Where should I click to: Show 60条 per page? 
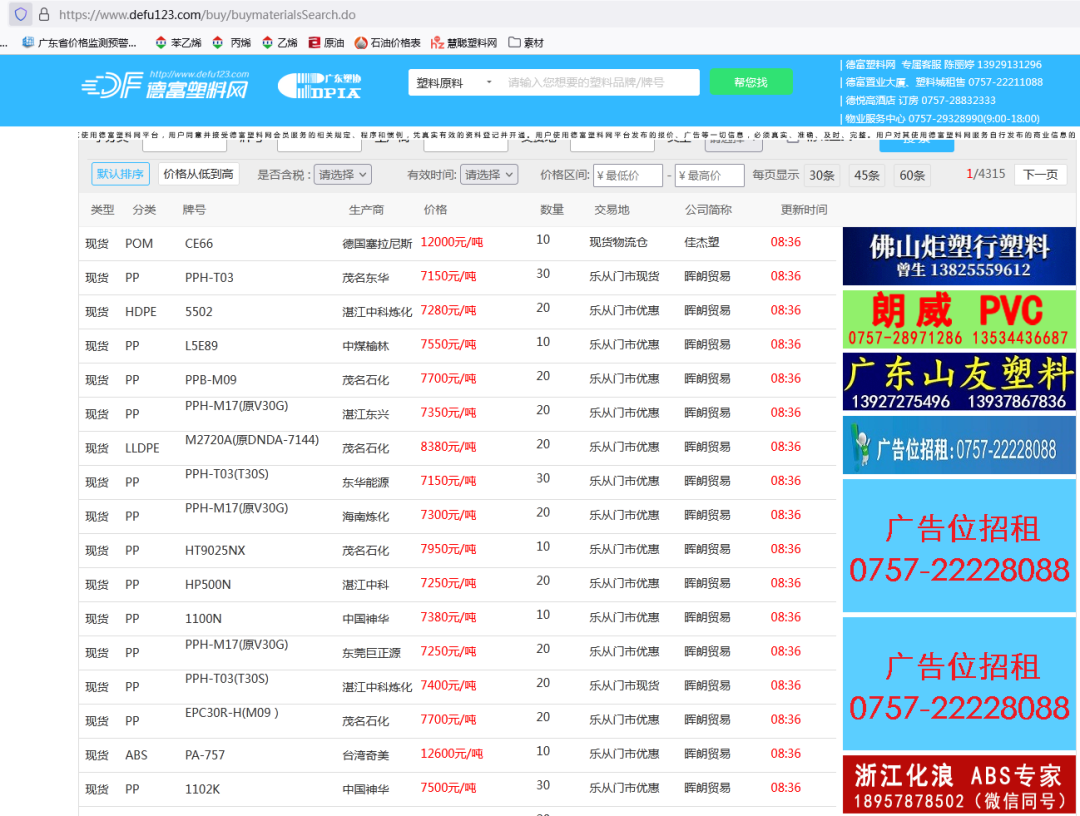coord(912,176)
